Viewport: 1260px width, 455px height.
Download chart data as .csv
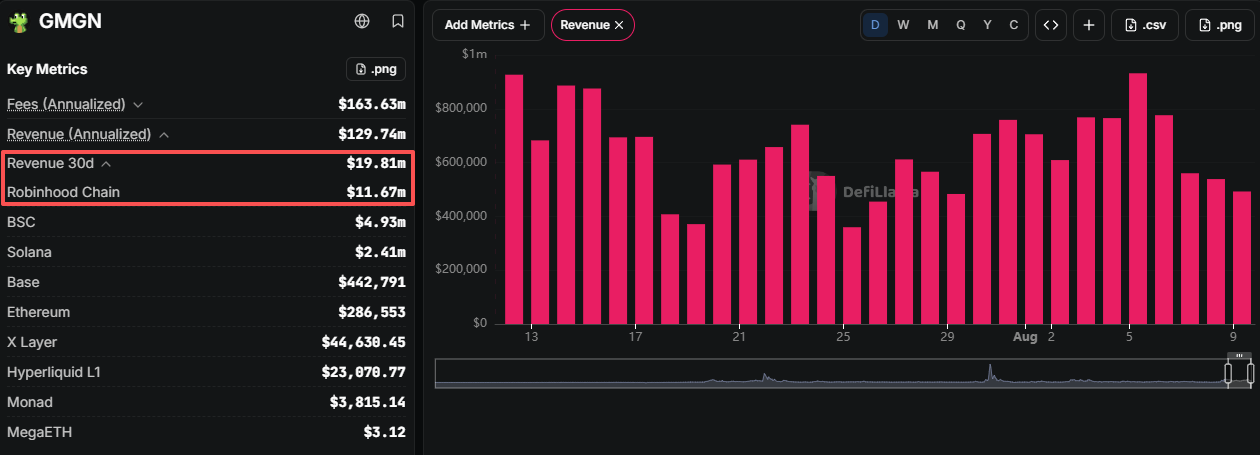[1145, 25]
